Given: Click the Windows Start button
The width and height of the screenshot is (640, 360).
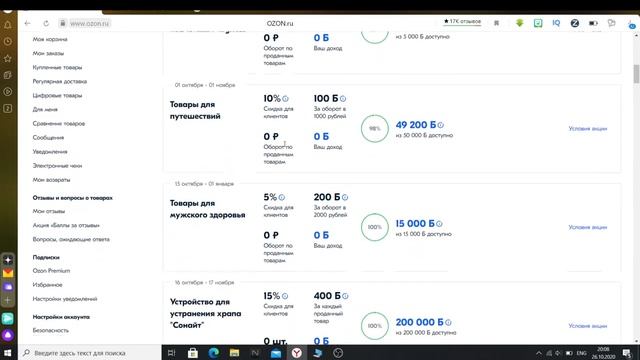Looking at the screenshot, I should pos(8,353).
